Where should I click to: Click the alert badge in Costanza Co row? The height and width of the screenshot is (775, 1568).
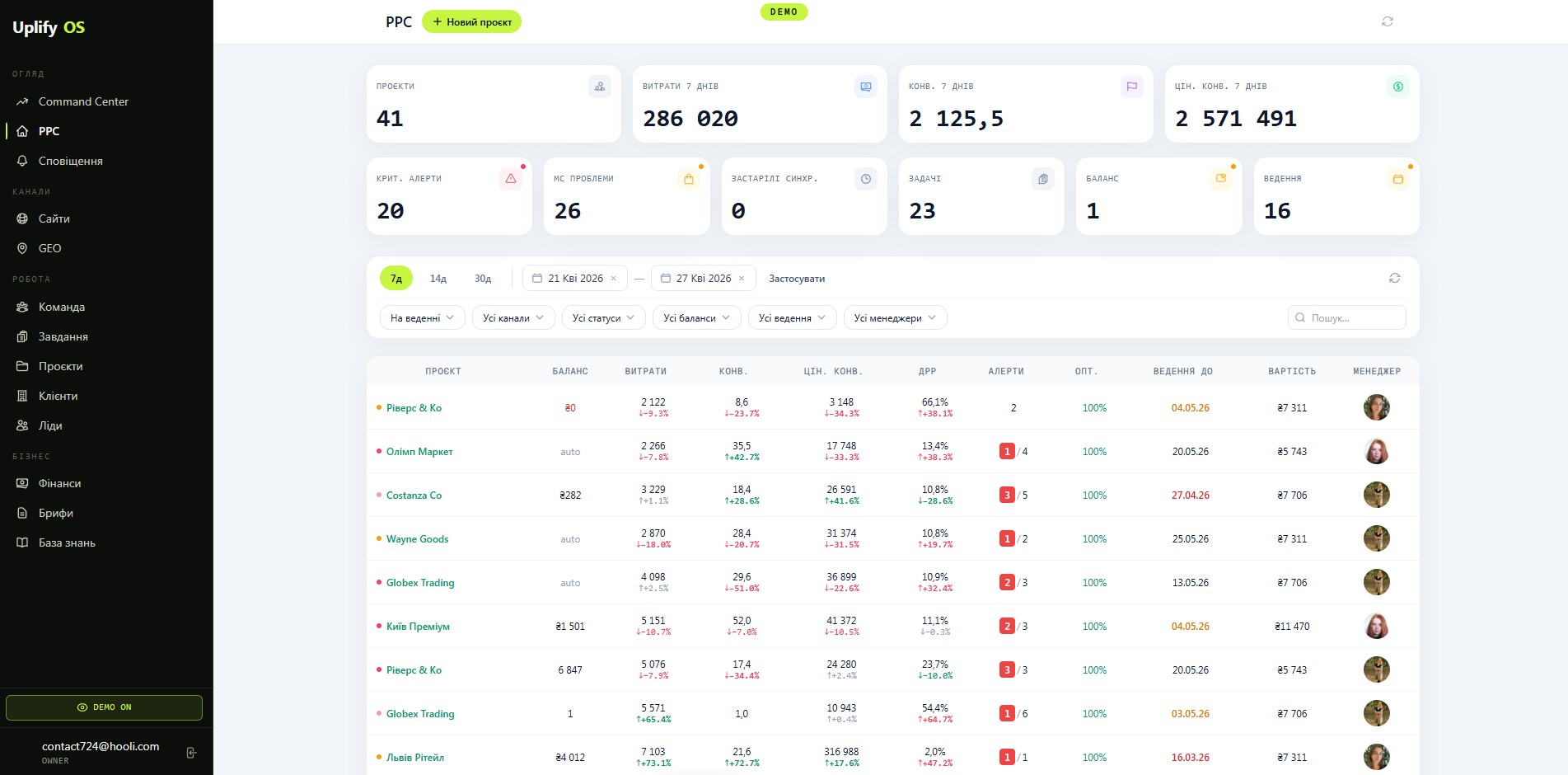1007,496
